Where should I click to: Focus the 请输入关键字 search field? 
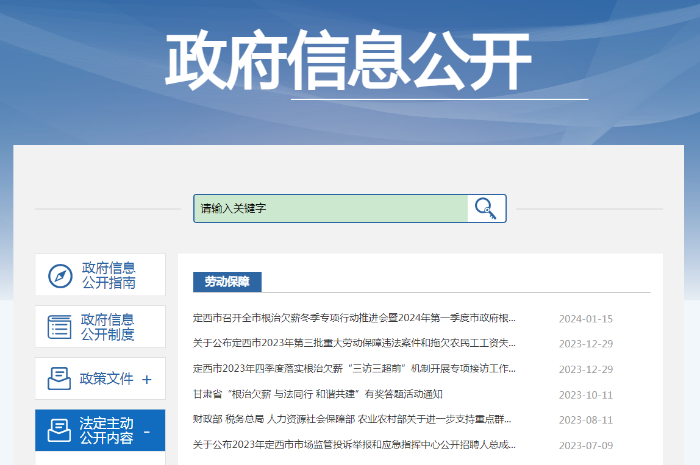tap(330, 208)
